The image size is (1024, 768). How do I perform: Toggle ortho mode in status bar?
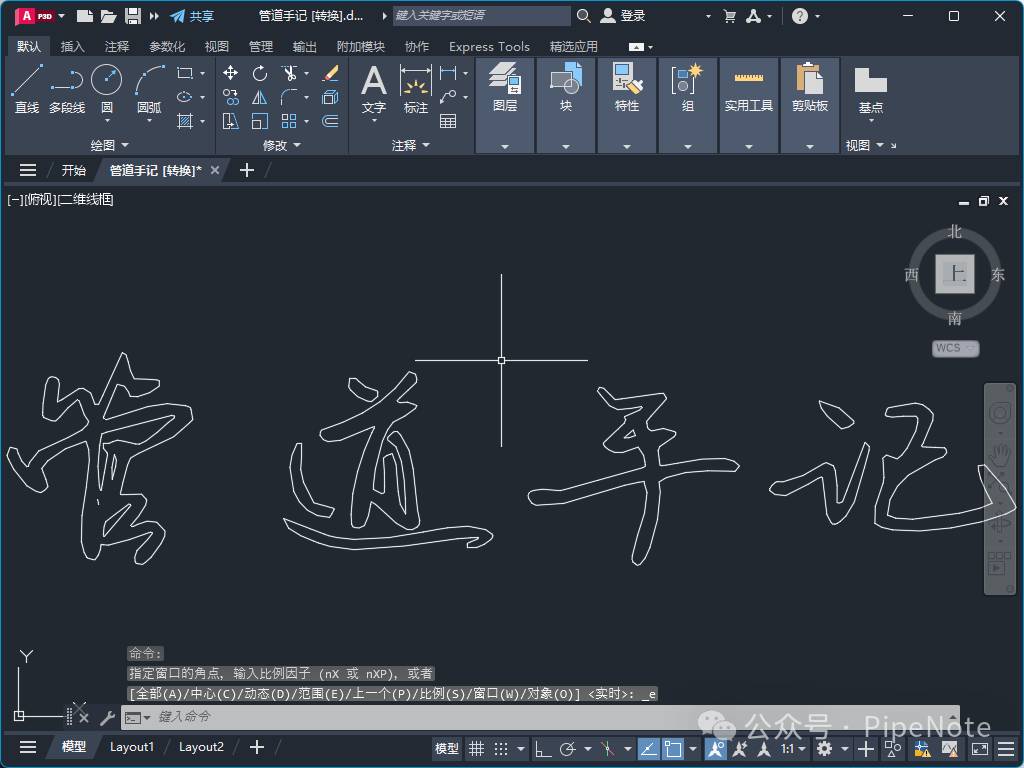[543, 748]
